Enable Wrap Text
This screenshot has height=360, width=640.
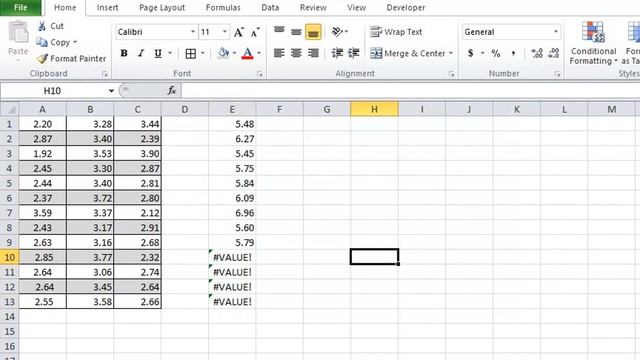click(396, 32)
